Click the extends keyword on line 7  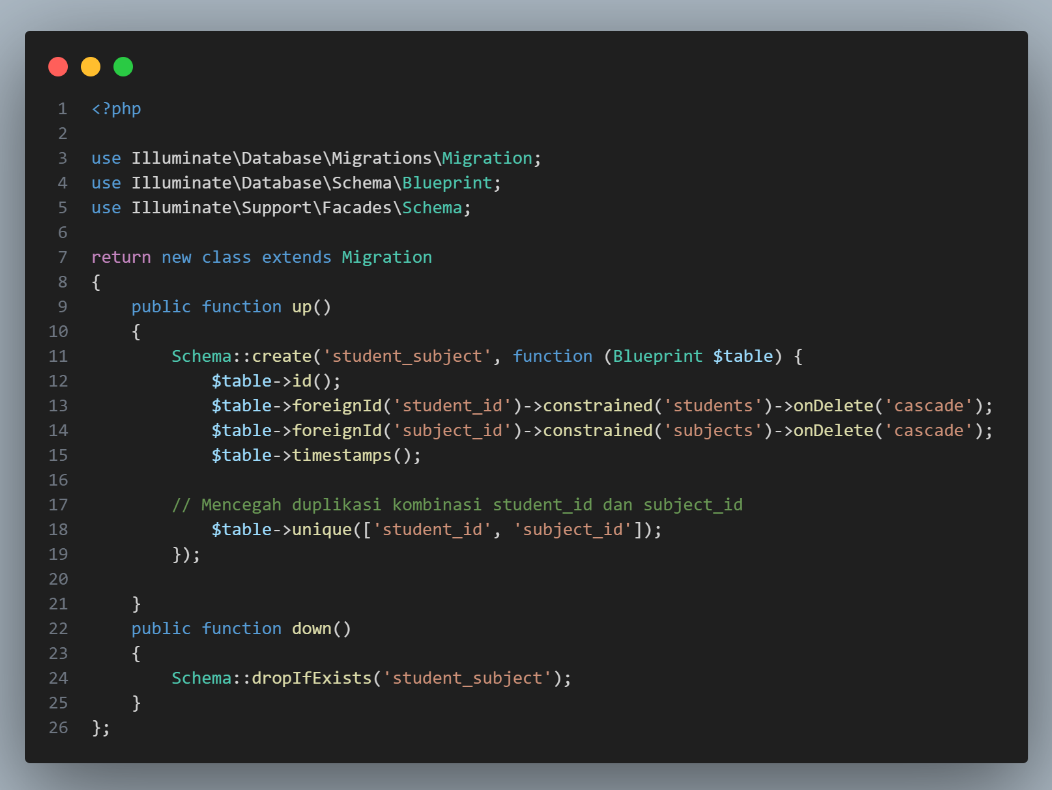pyautogui.click(x=296, y=256)
